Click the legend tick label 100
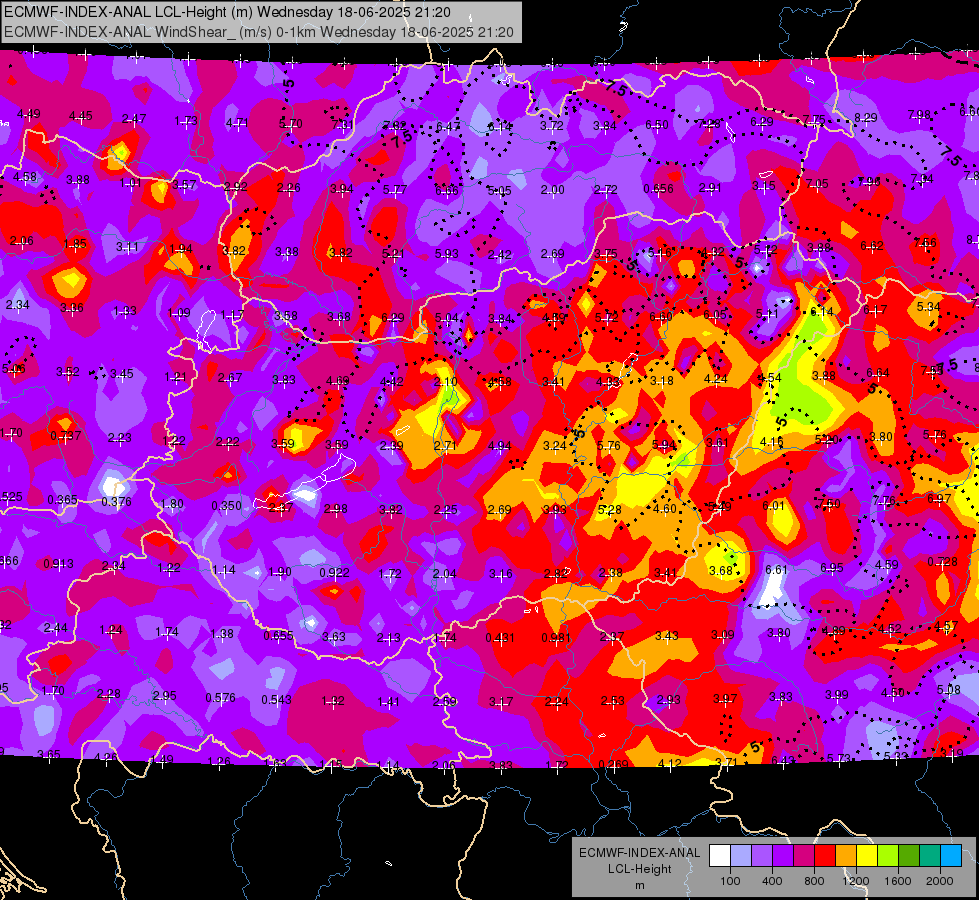Viewport: 979px width, 900px height. [x=730, y=881]
